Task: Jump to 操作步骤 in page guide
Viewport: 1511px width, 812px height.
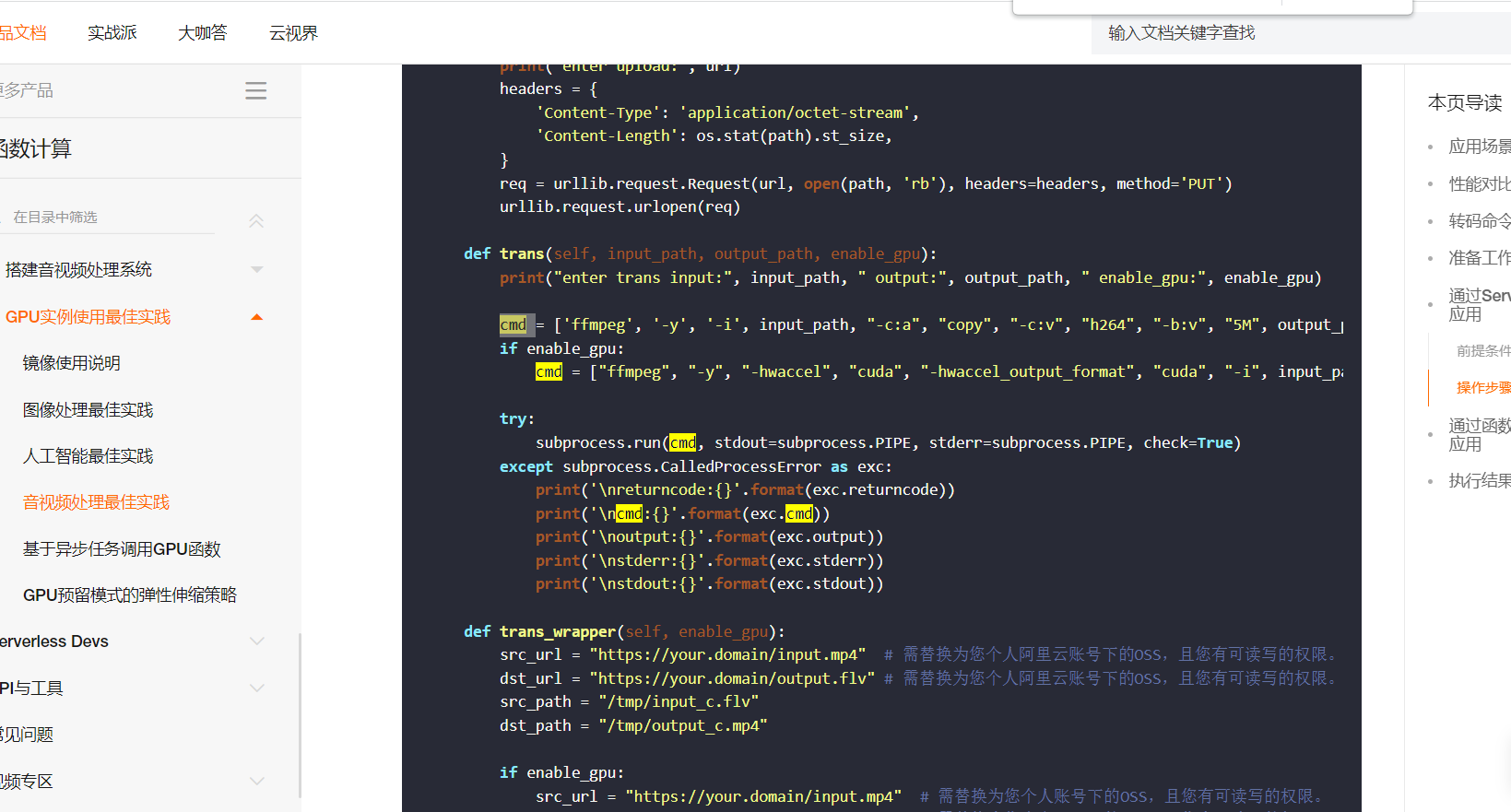Action: tap(1483, 388)
